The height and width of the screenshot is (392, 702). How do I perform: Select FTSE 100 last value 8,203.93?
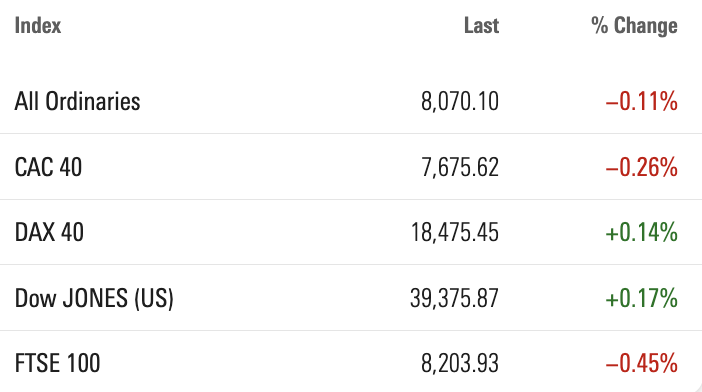(x=460, y=363)
